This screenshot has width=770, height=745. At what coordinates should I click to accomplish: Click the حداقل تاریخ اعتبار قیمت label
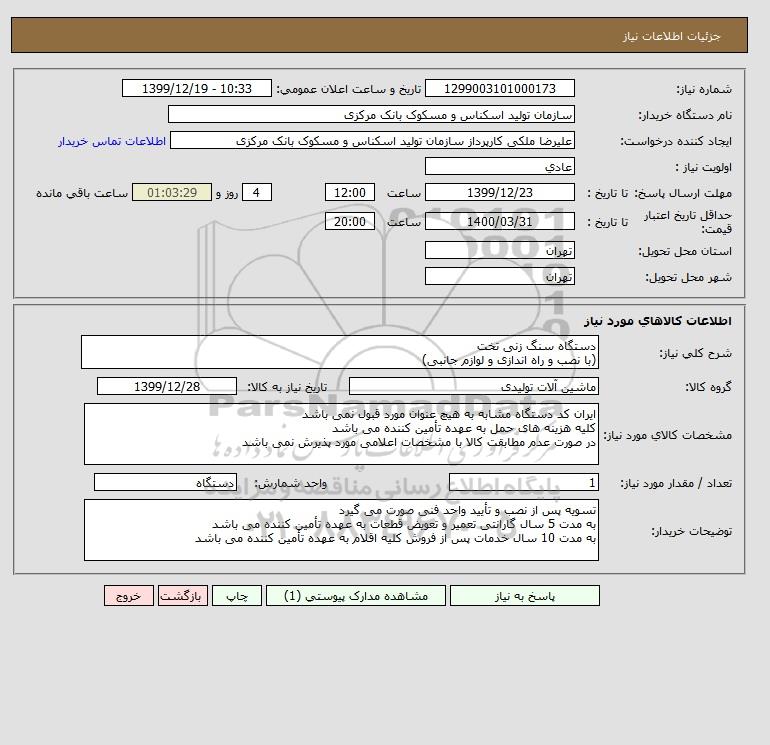click(x=688, y=222)
